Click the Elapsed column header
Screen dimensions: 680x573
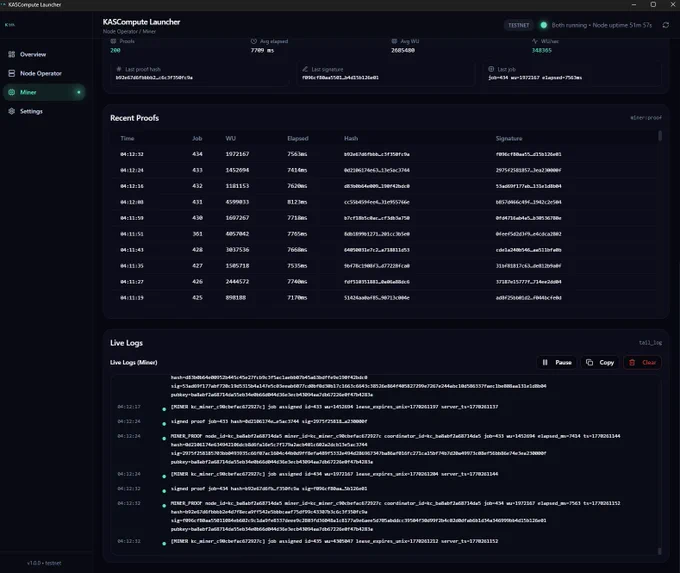tap(298, 138)
